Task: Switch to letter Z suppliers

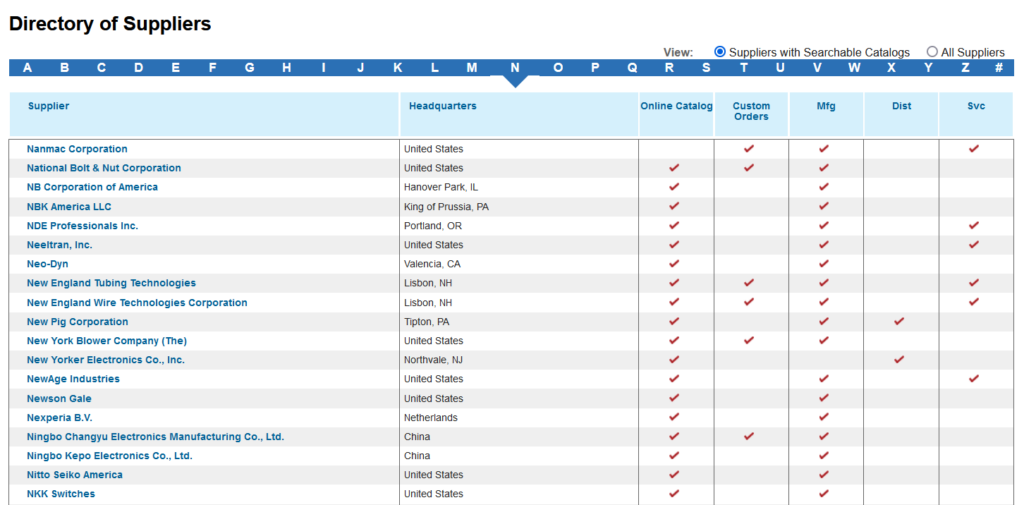Action: pos(965,67)
